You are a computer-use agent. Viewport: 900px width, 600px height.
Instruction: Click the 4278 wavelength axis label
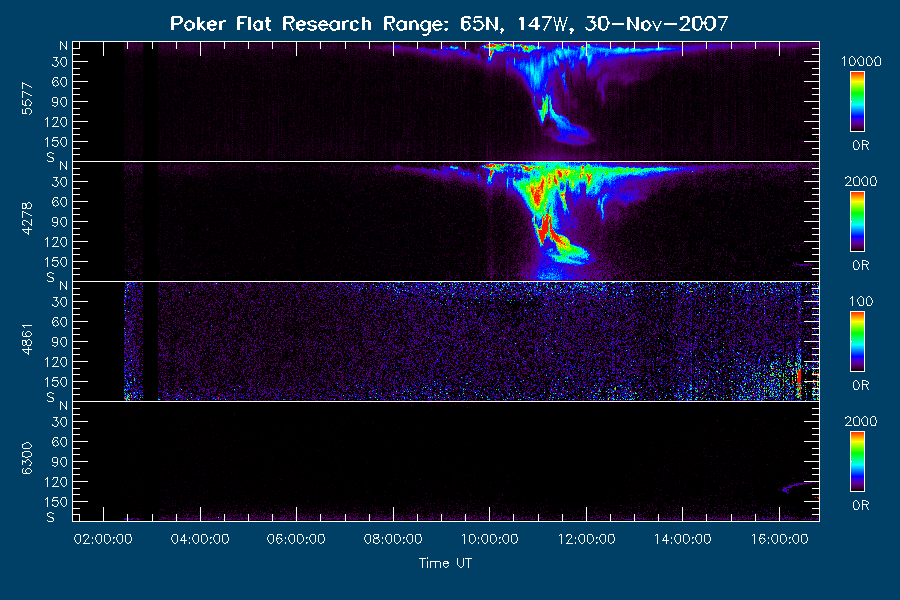click(27, 219)
